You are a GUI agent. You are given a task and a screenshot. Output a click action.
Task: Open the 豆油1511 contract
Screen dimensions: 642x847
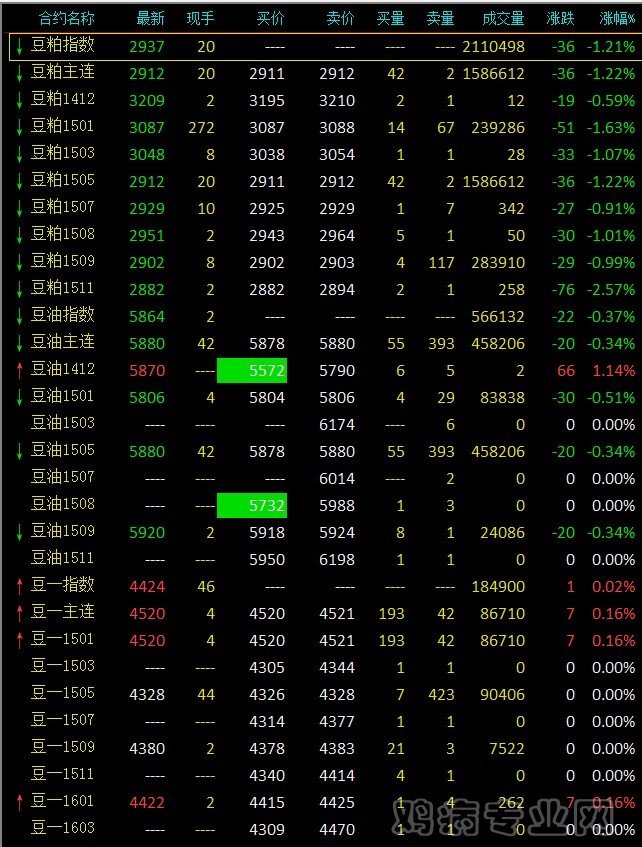click(63, 559)
